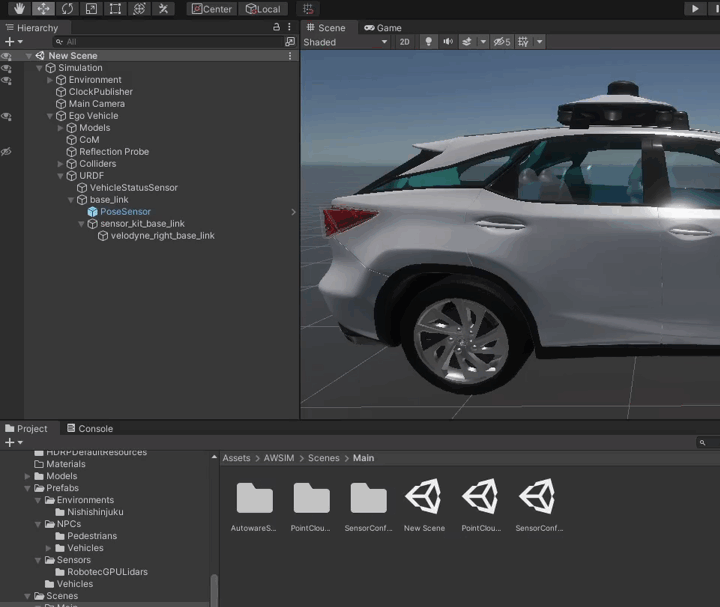Select the Scale tool

(91, 9)
